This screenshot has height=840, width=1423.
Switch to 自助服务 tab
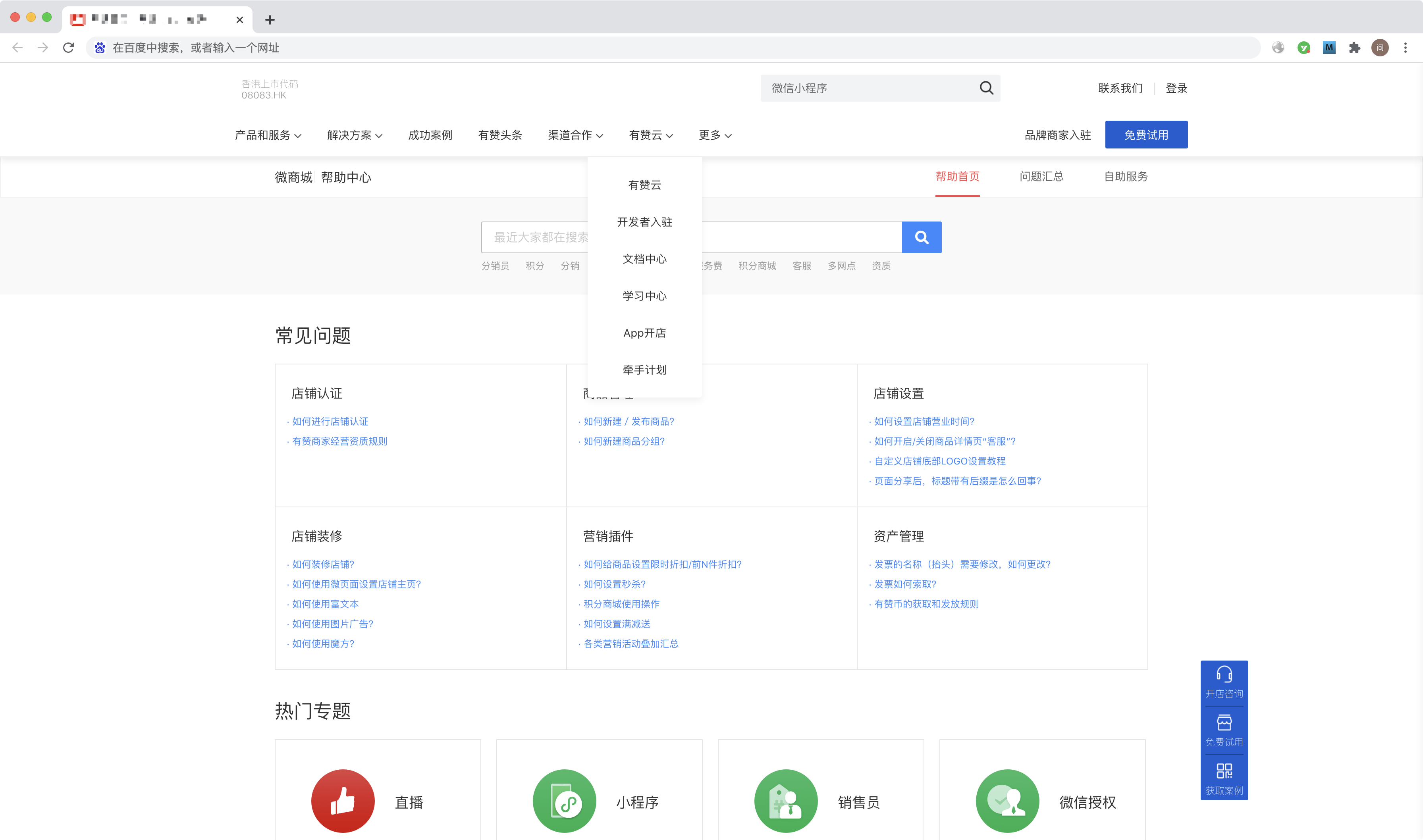1126,176
